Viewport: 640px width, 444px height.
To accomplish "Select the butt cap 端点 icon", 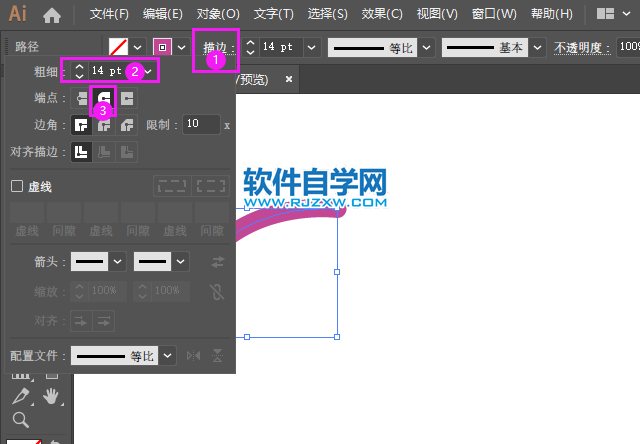I will pyautogui.click(x=82, y=98).
